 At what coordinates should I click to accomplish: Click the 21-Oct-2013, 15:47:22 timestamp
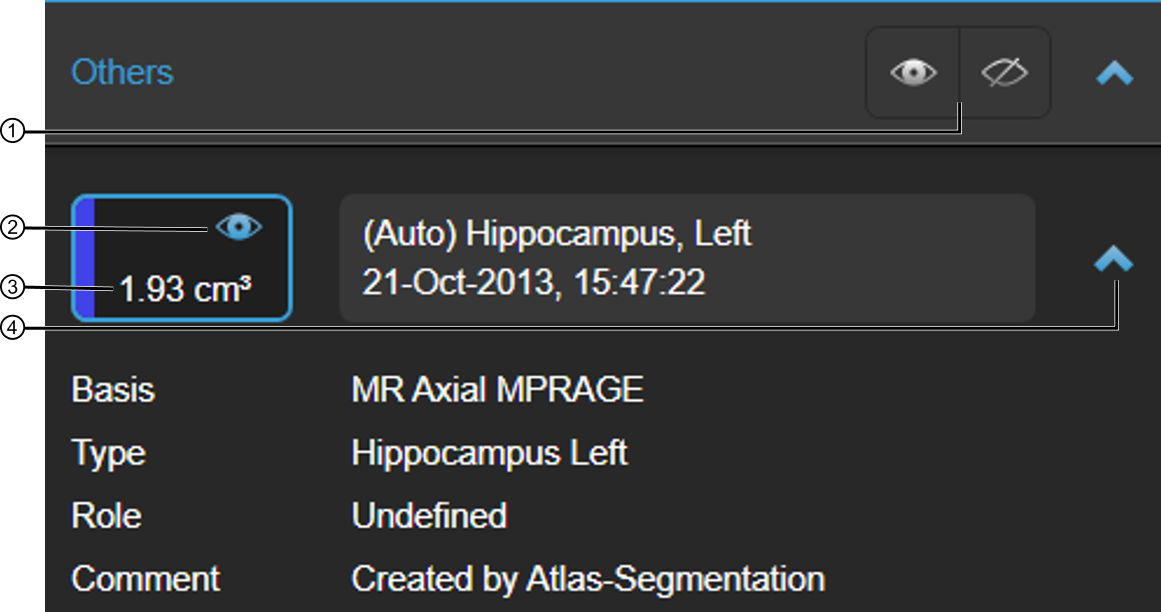point(534,282)
